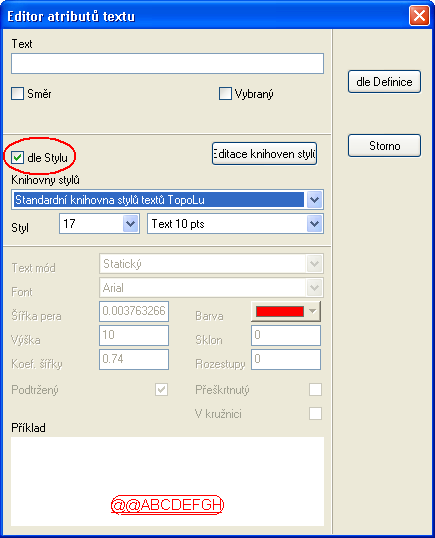
Task: Click the Sklon input field
Action: click(286, 335)
